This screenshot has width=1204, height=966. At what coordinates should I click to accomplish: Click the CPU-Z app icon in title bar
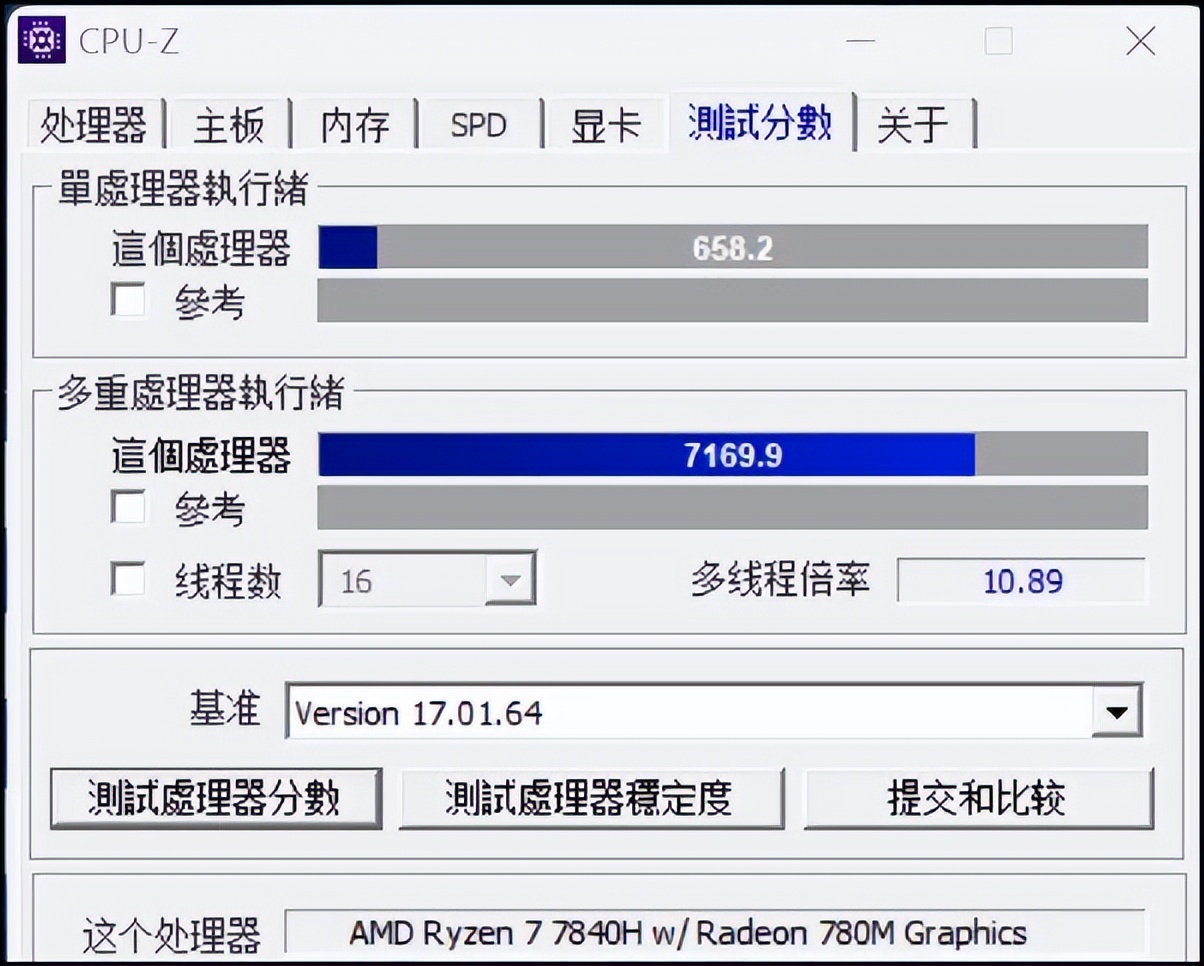[42, 40]
